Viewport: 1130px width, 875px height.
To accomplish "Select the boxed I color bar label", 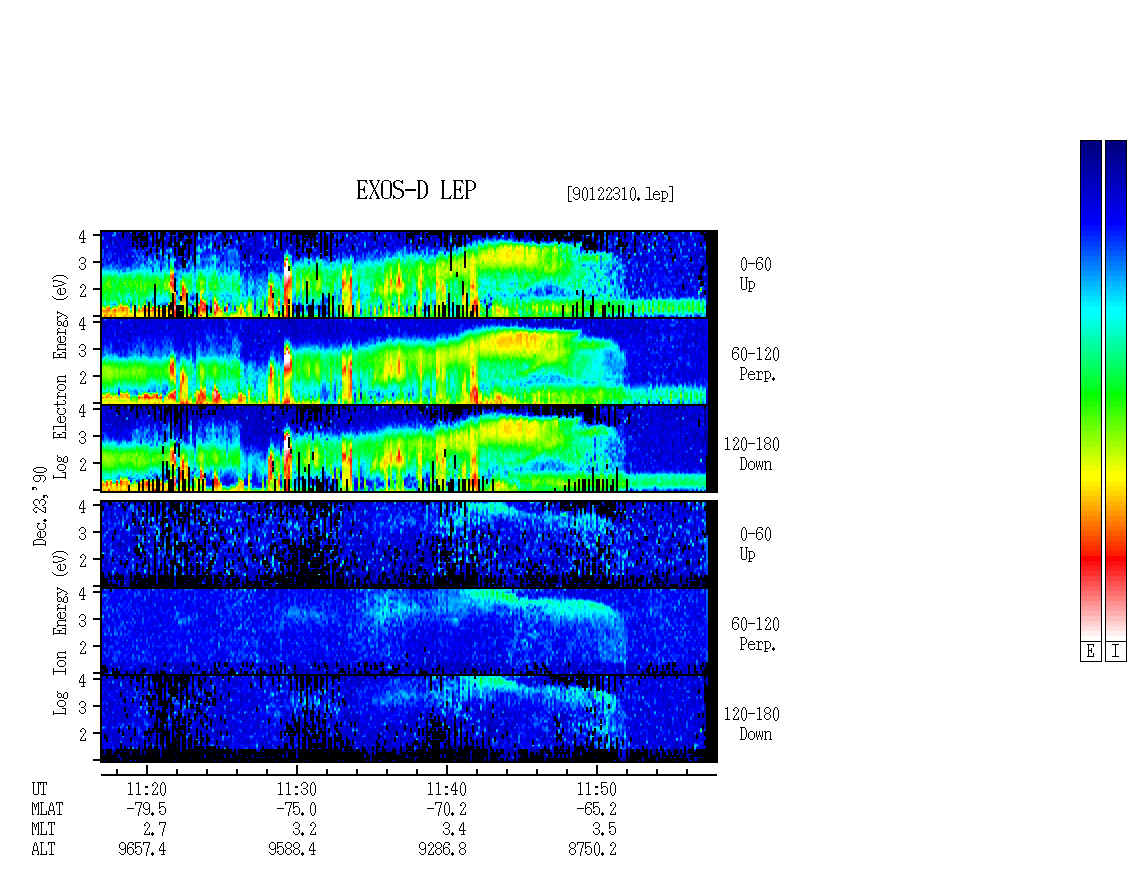I will (x=1116, y=652).
